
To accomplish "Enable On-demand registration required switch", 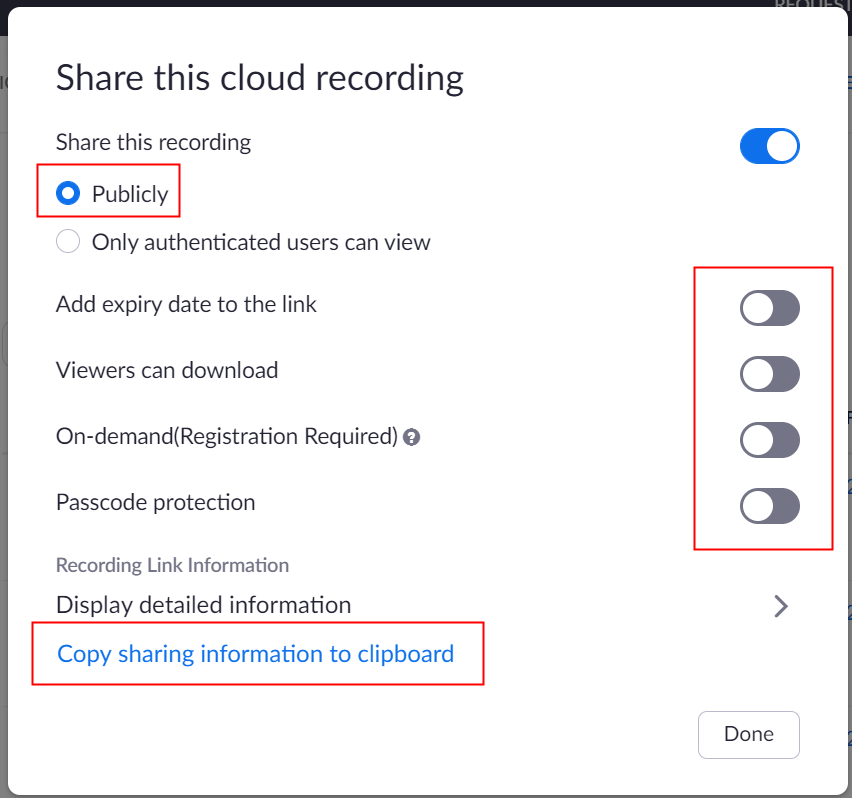I will 769,440.
